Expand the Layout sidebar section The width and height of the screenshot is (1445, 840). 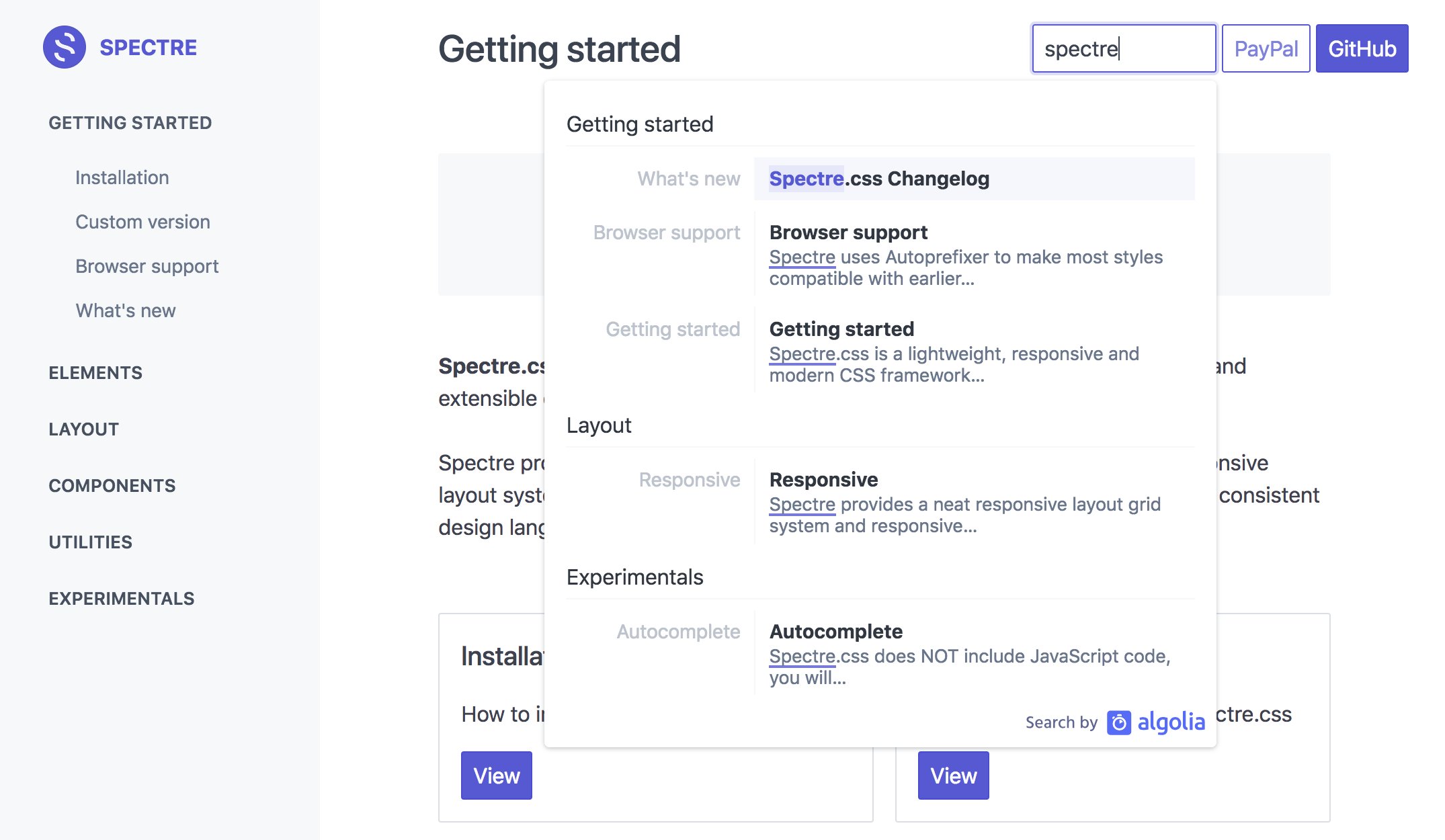[x=84, y=429]
